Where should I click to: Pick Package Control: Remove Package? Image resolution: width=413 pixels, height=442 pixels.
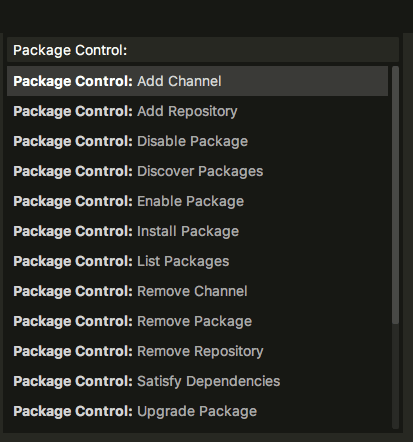pyautogui.click(x=197, y=321)
